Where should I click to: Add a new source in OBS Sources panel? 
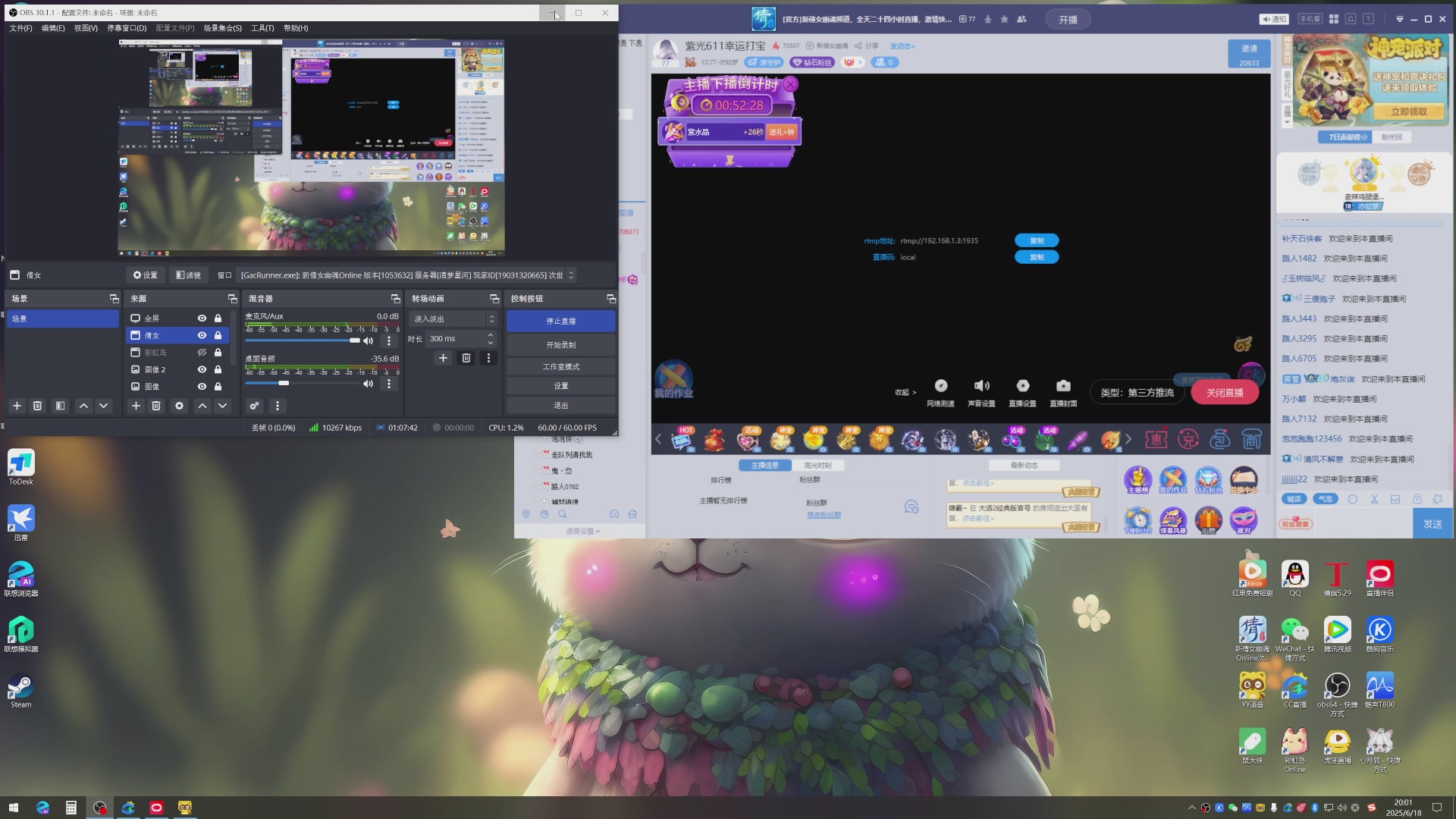(x=136, y=406)
